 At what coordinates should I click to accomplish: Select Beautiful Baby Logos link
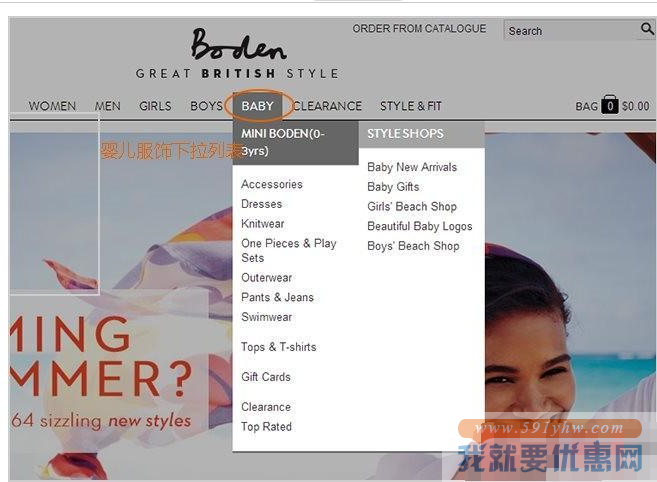419,226
